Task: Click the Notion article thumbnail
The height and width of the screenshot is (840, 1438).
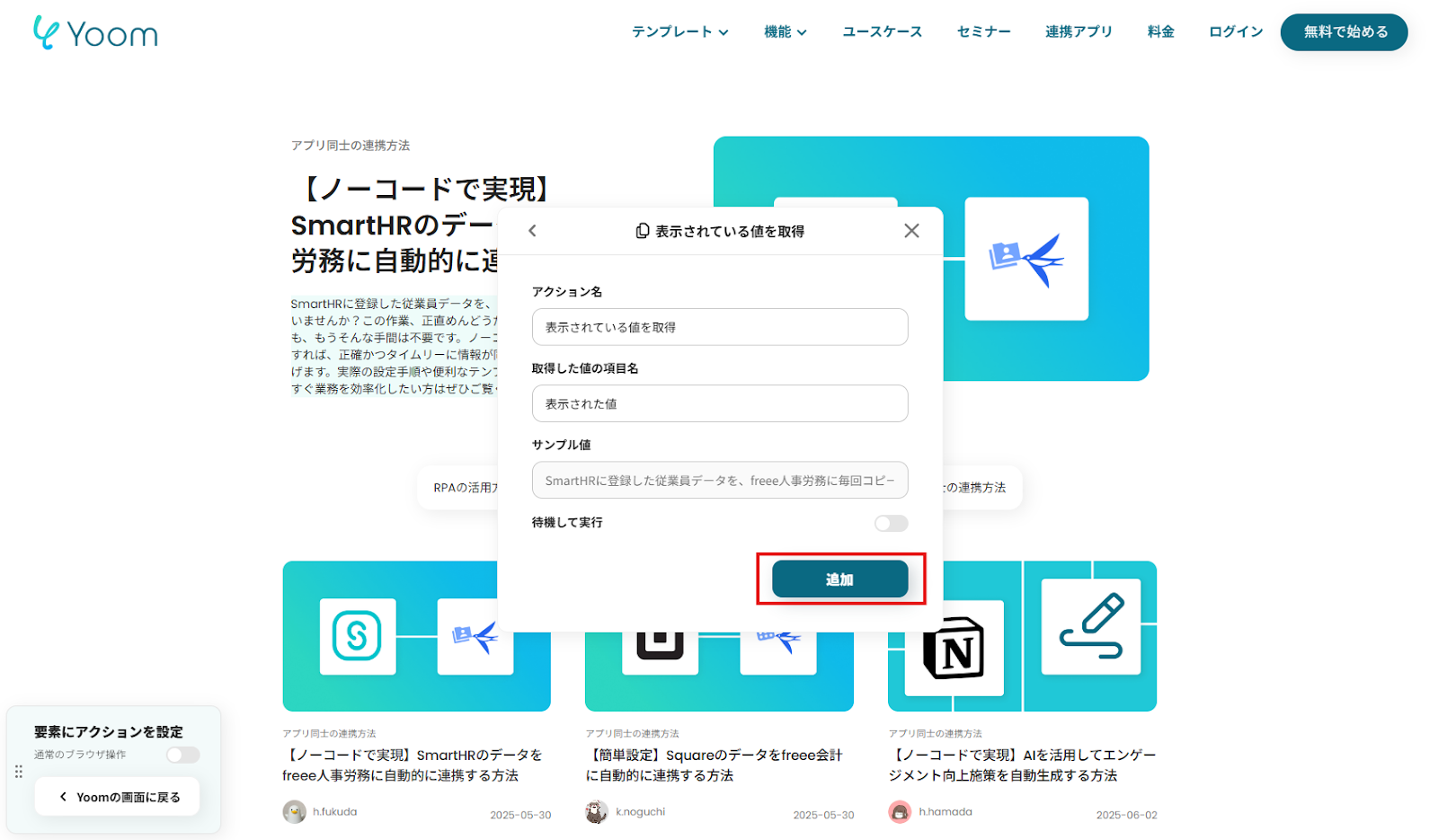Action: (x=1023, y=636)
